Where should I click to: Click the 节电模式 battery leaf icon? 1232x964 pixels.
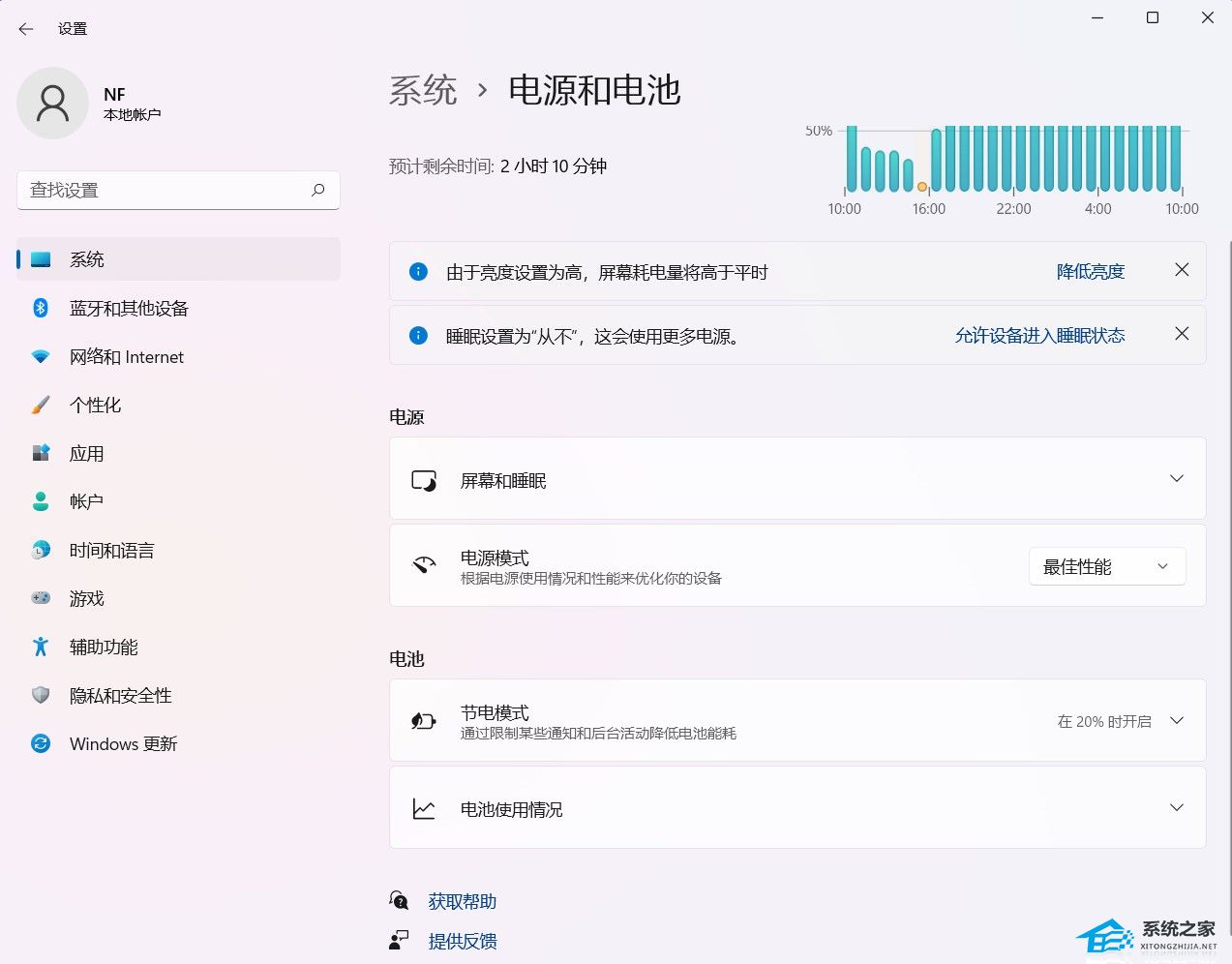click(424, 721)
